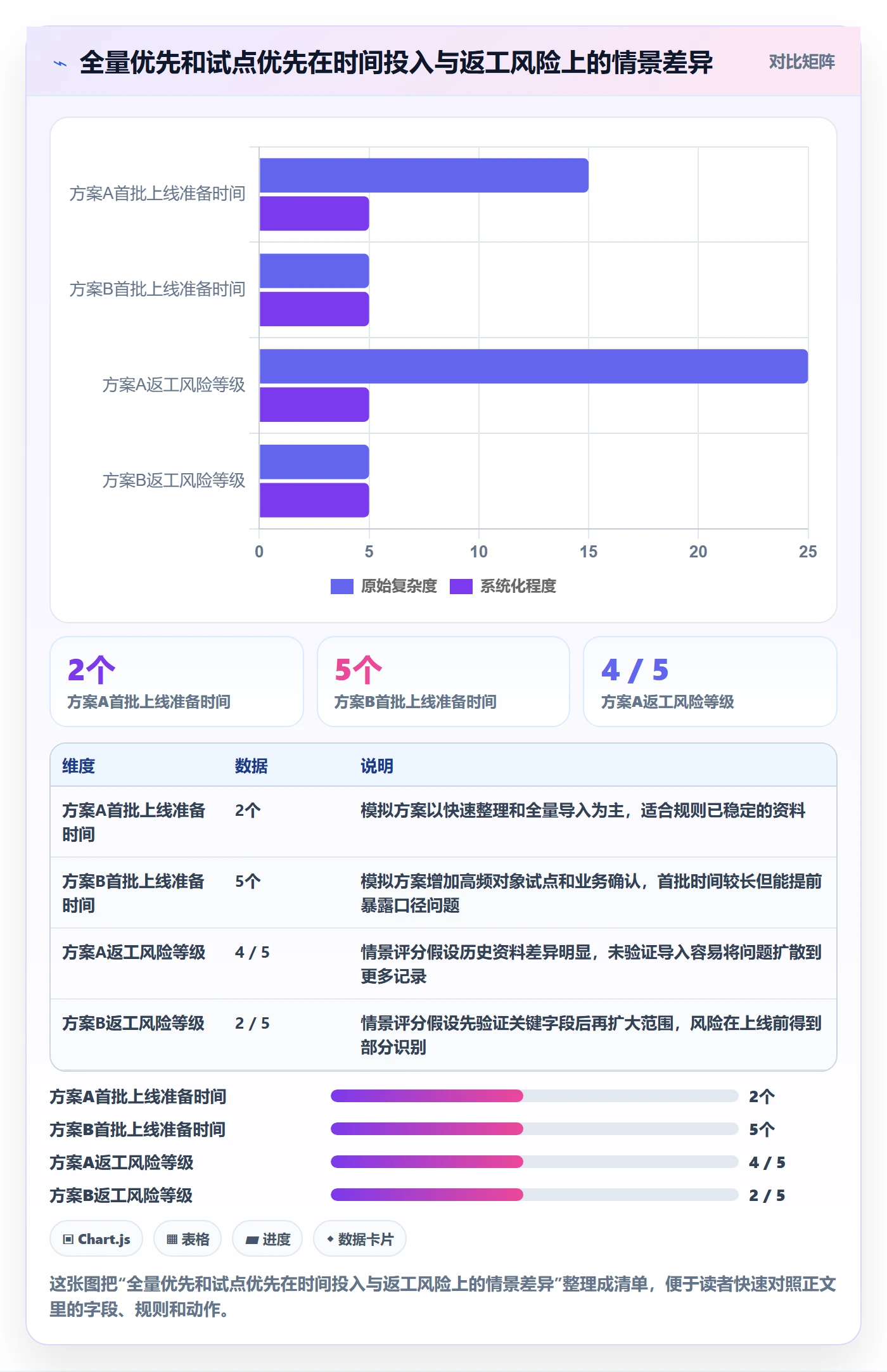Viewport: 887px width, 1372px height.
Task: Click the 4 / 5 progress value
Action: click(x=767, y=1162)
